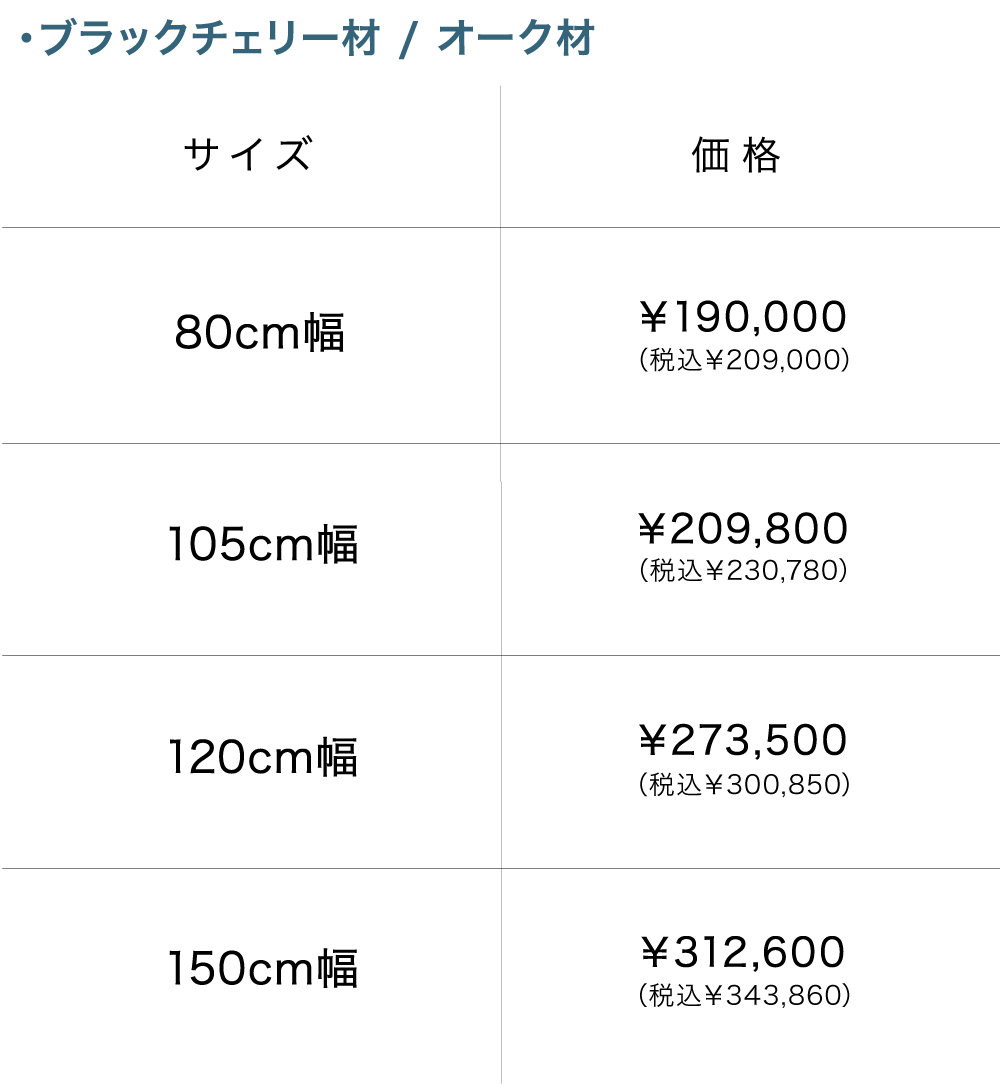1000x1084 pixels.
Task: Click the 80cm幅 size cell
Action: click(x=259, y=333)
